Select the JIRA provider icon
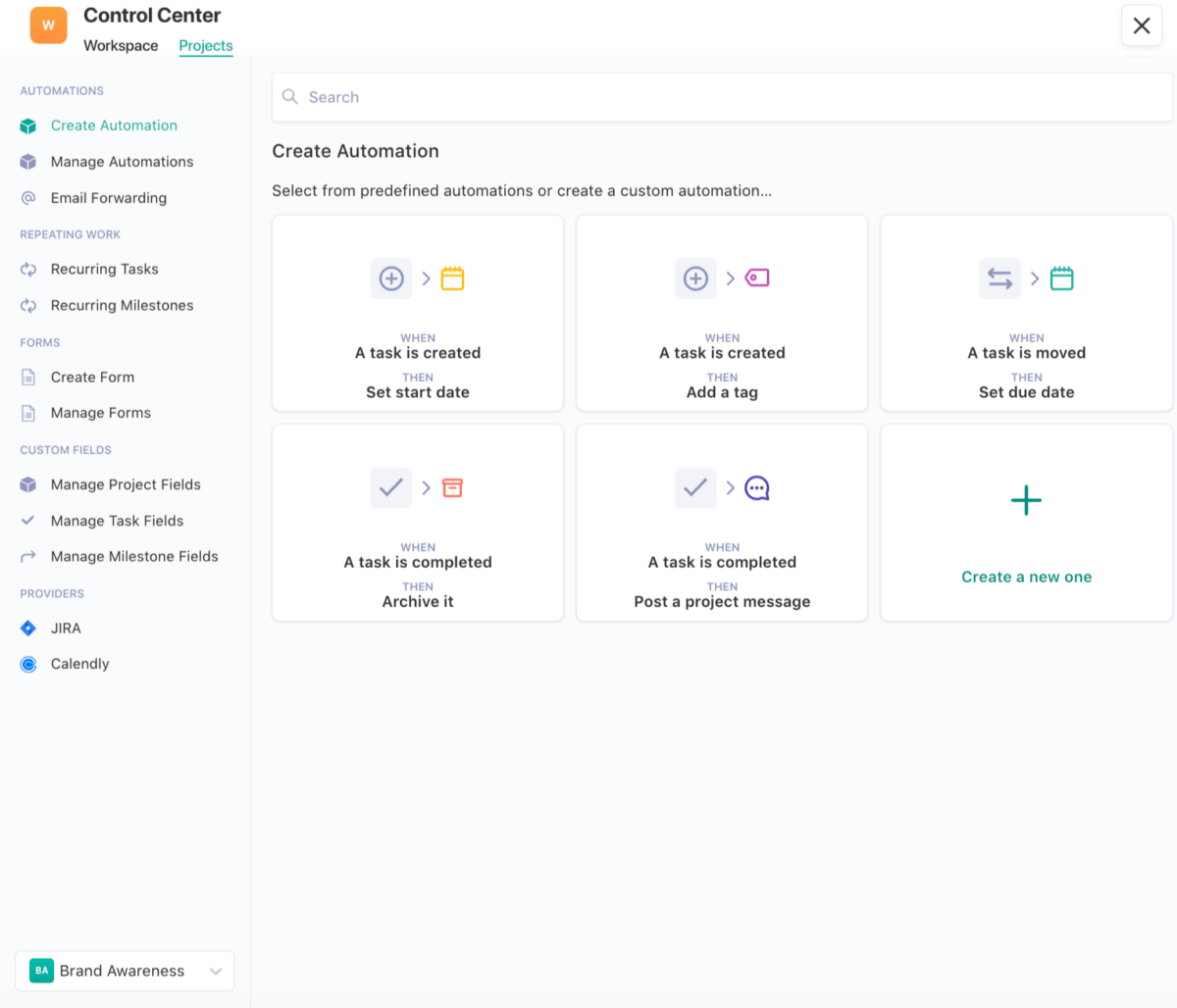Image resolution: width=1177 pixels, height=1008 pixels. pos(27,628)
